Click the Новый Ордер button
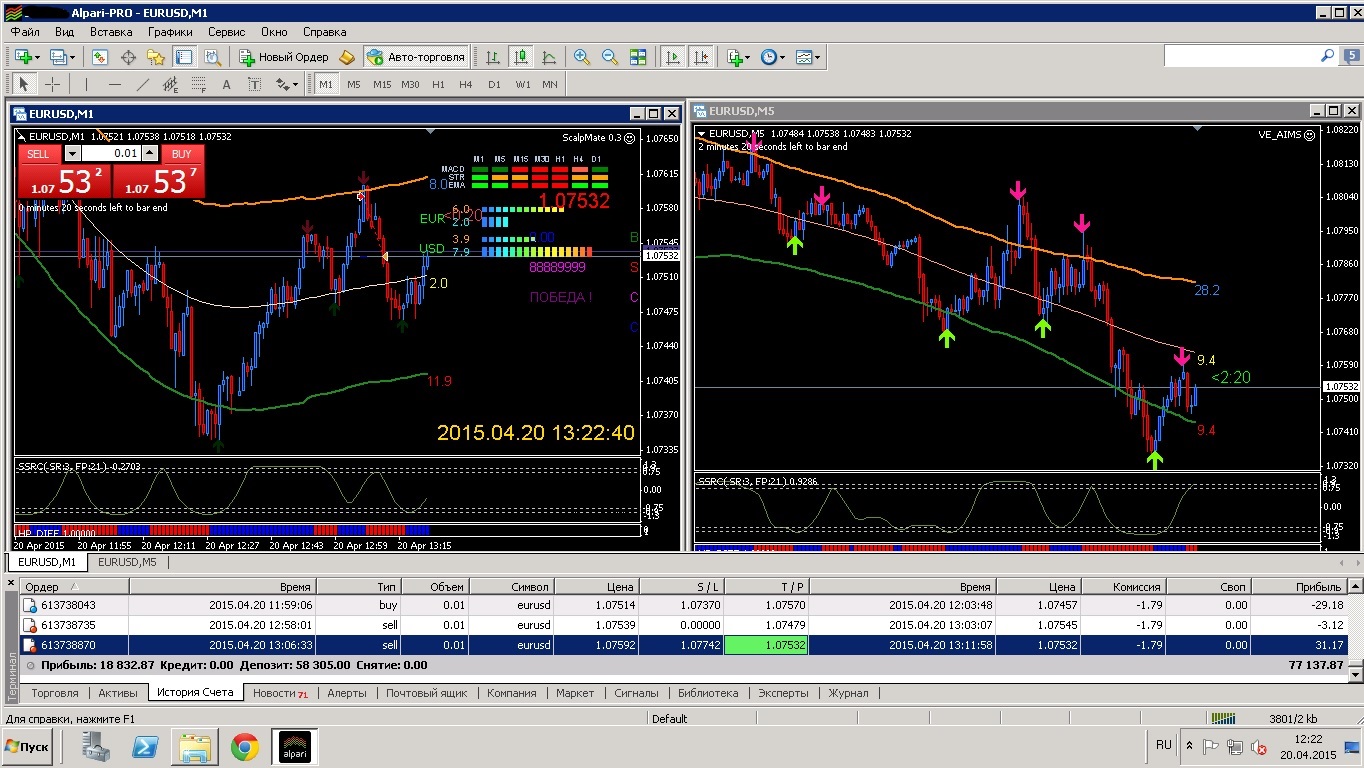This screenshot has width=1364, height=768. pyautogui.click(x=284, y=57)
